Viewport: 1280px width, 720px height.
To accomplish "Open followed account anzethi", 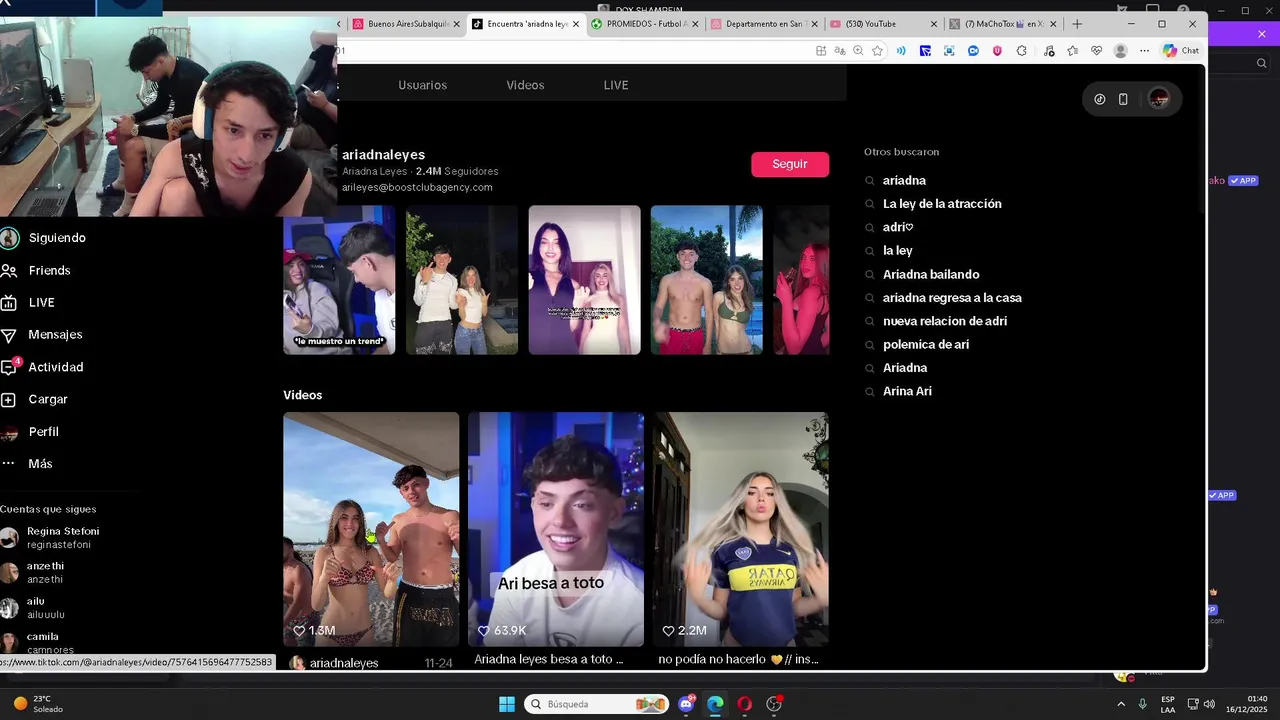I will pos(33,572).
